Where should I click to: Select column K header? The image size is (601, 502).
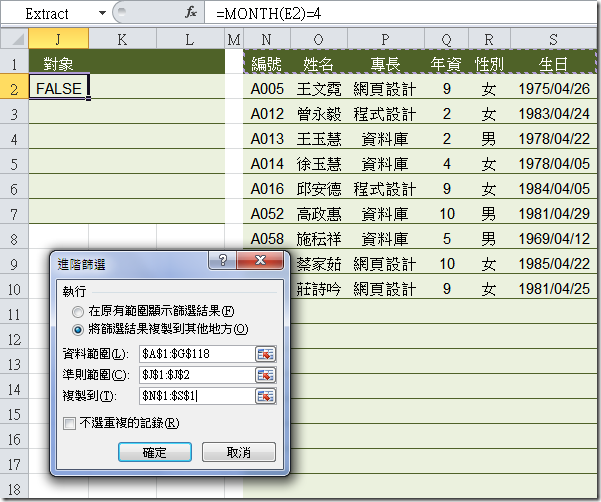(x=122, y=39)
